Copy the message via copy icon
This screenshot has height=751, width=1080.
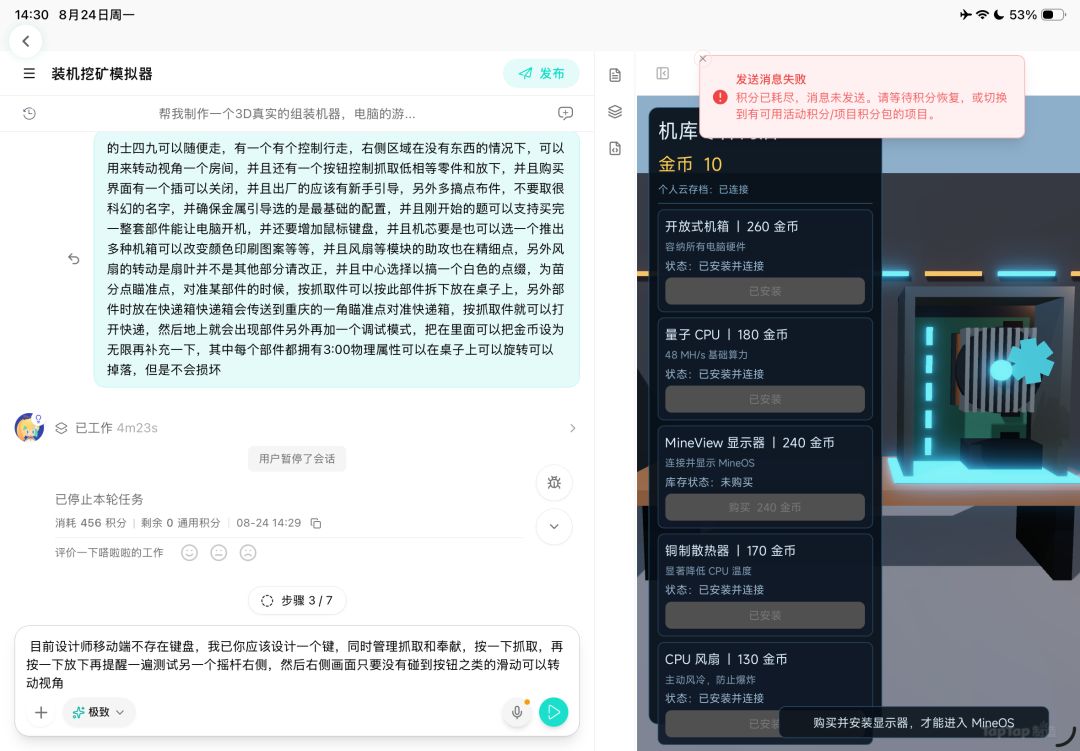click(x=315, y=524)
